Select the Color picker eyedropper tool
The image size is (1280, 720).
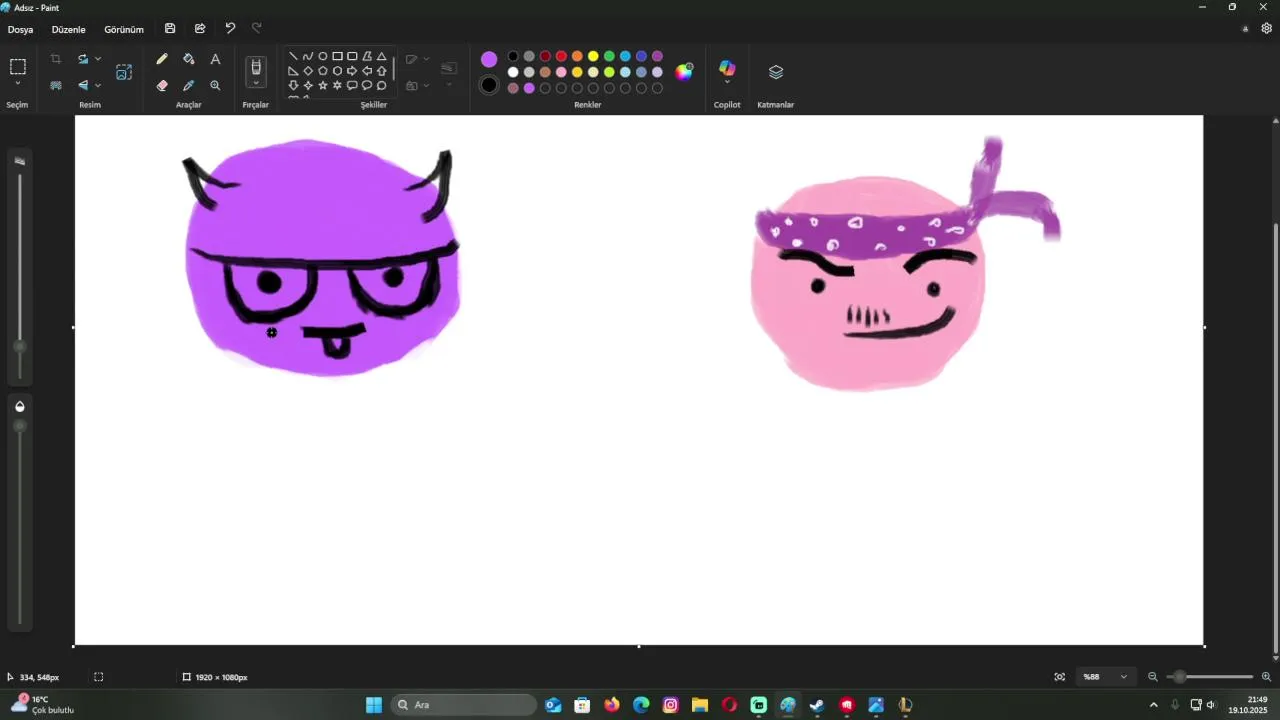pyautogui.click(x=189, y=86)
